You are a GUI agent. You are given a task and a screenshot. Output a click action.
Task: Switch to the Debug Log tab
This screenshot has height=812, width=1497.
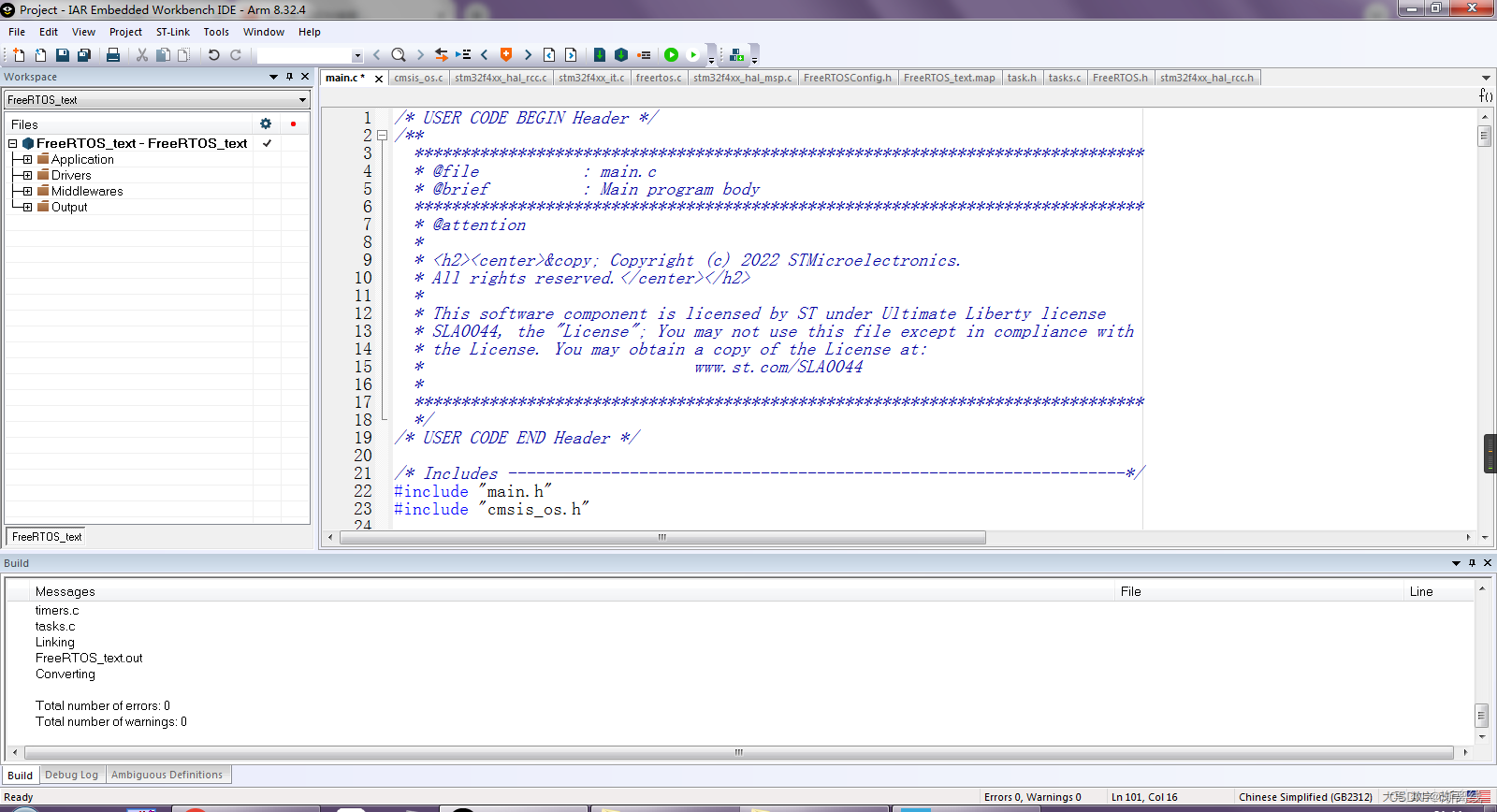click(x=71, y=775)
